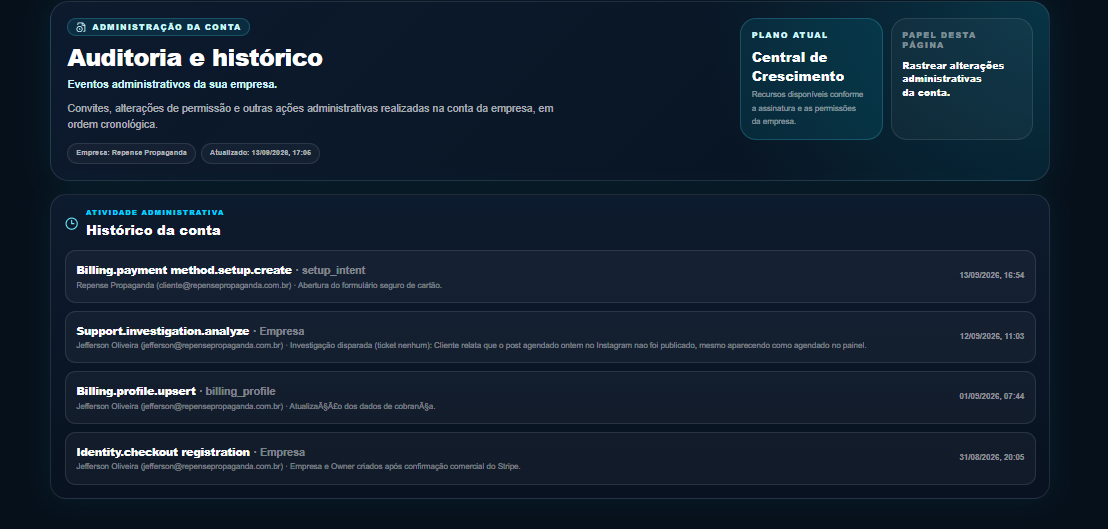The height and width of the screenshot is (529, 1108).
Task: Click the 01/09/2026, 07:44 timestamp
Action: pos(991,396)
